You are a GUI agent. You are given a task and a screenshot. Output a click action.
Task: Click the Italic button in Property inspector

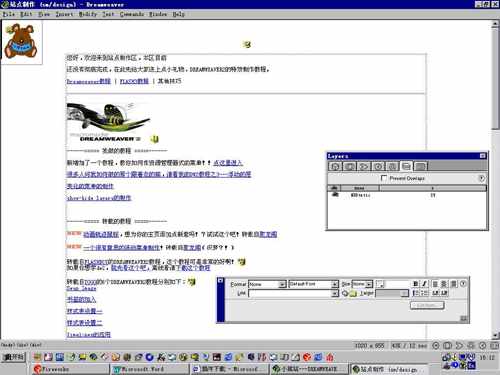click(424, 284)
